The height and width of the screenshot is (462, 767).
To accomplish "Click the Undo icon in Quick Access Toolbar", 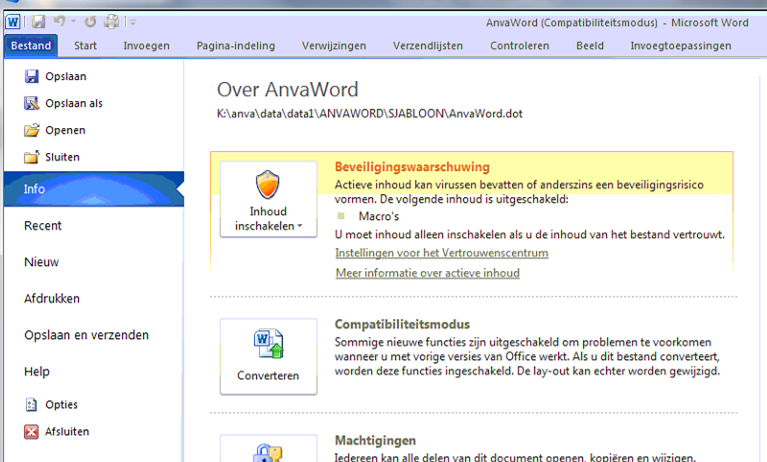I will (59, 21).
